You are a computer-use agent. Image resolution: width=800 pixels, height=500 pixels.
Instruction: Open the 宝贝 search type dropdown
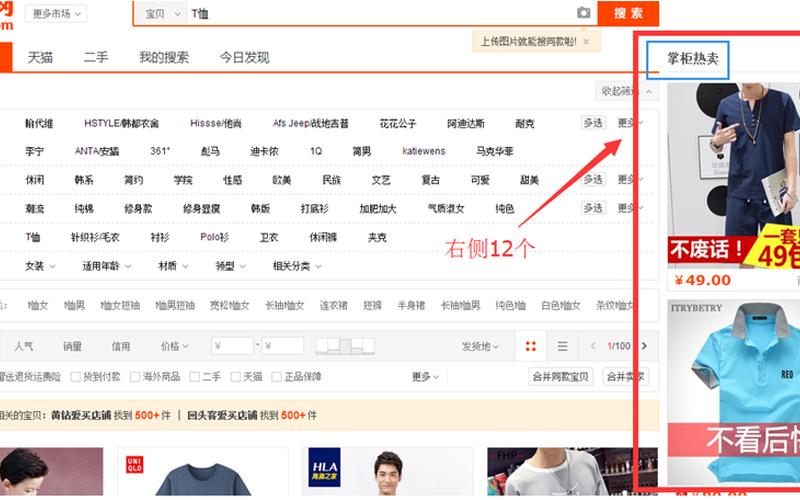pos(163,14)
